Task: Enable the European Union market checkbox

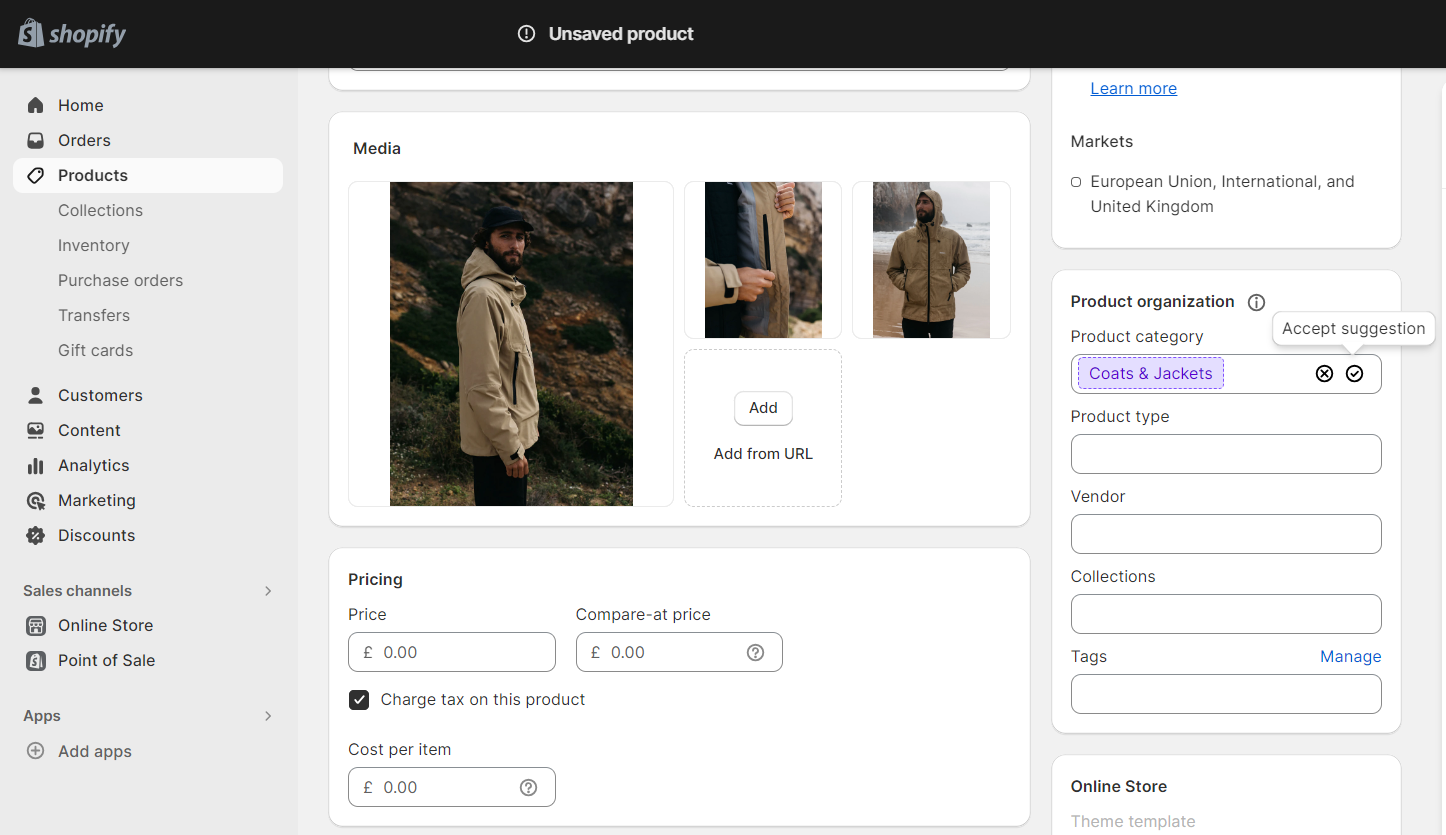Action: [x=1075, y=181]
